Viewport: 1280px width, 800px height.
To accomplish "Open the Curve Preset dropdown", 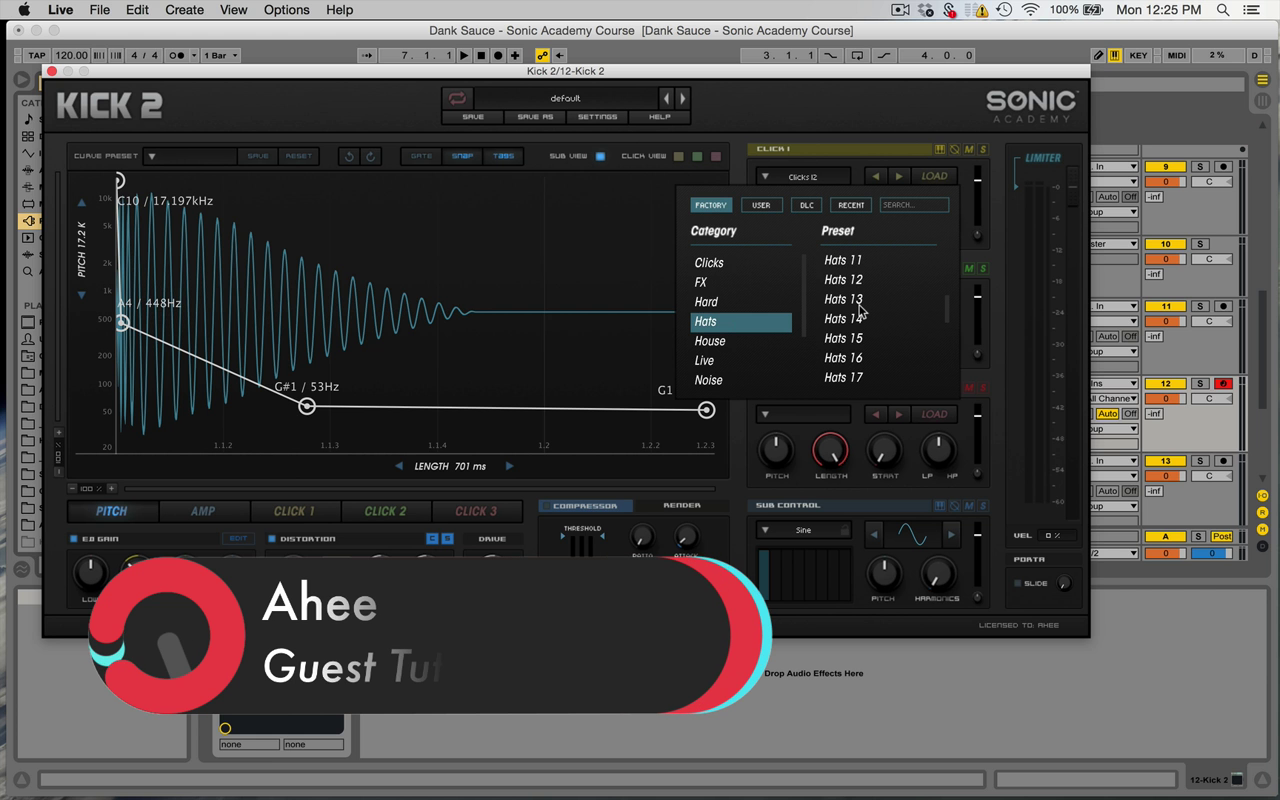I will tap(152, 156).
